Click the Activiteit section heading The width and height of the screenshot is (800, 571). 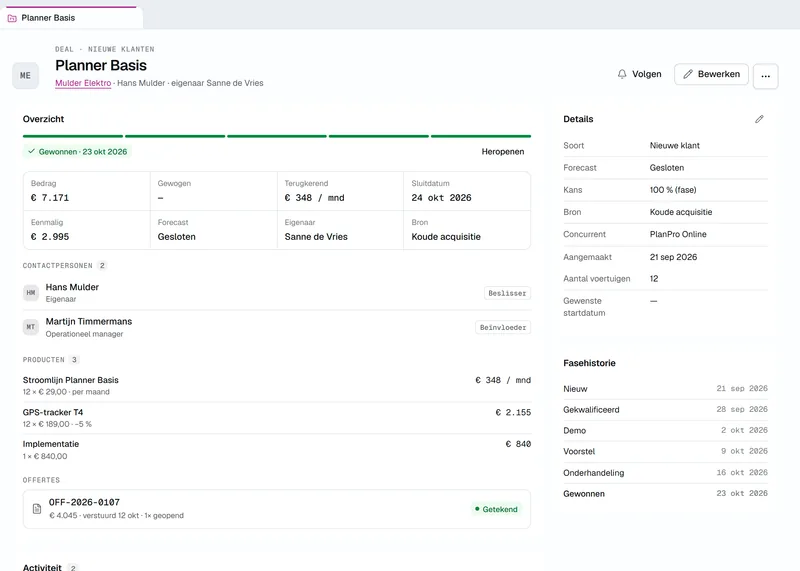[x=42, y=566]
